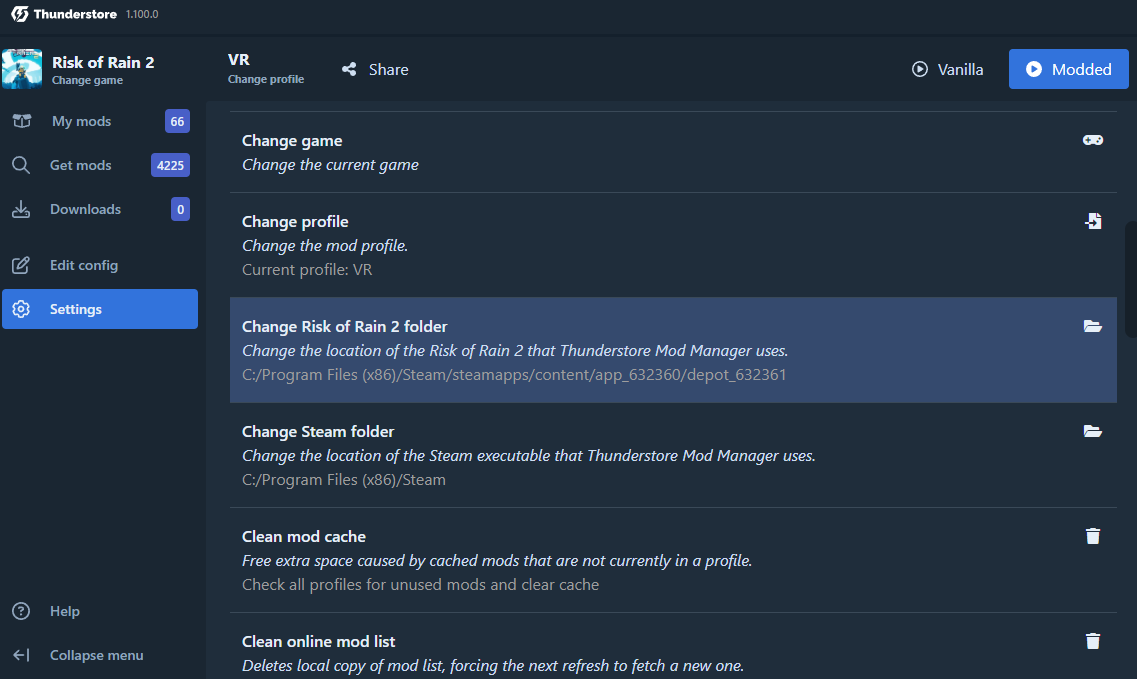The height and width of the screenshot is (679, 1137).
Task: Click the file import icon for Change profile
Action: [x=1093, y=221]
